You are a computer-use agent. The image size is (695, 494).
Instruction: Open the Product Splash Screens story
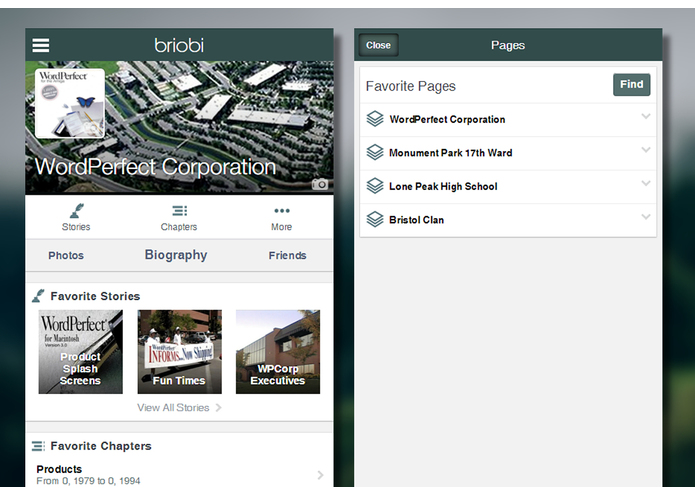(x=81, y=352)
